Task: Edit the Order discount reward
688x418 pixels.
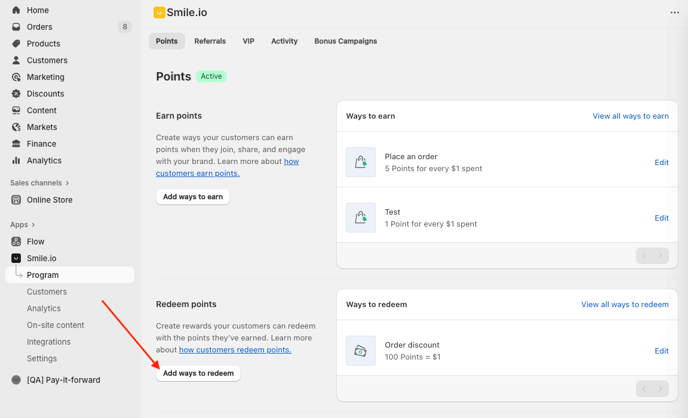Action: (661, 351)
